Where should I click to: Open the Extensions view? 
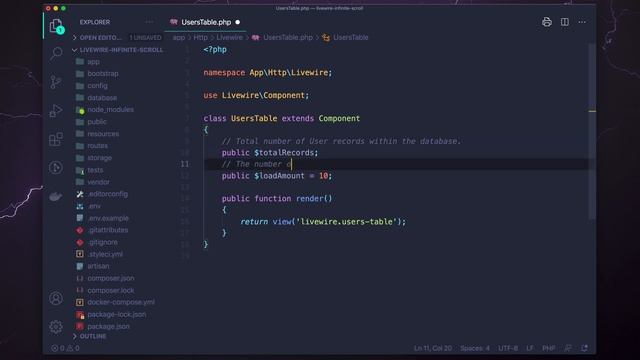[x=56, y=139]
